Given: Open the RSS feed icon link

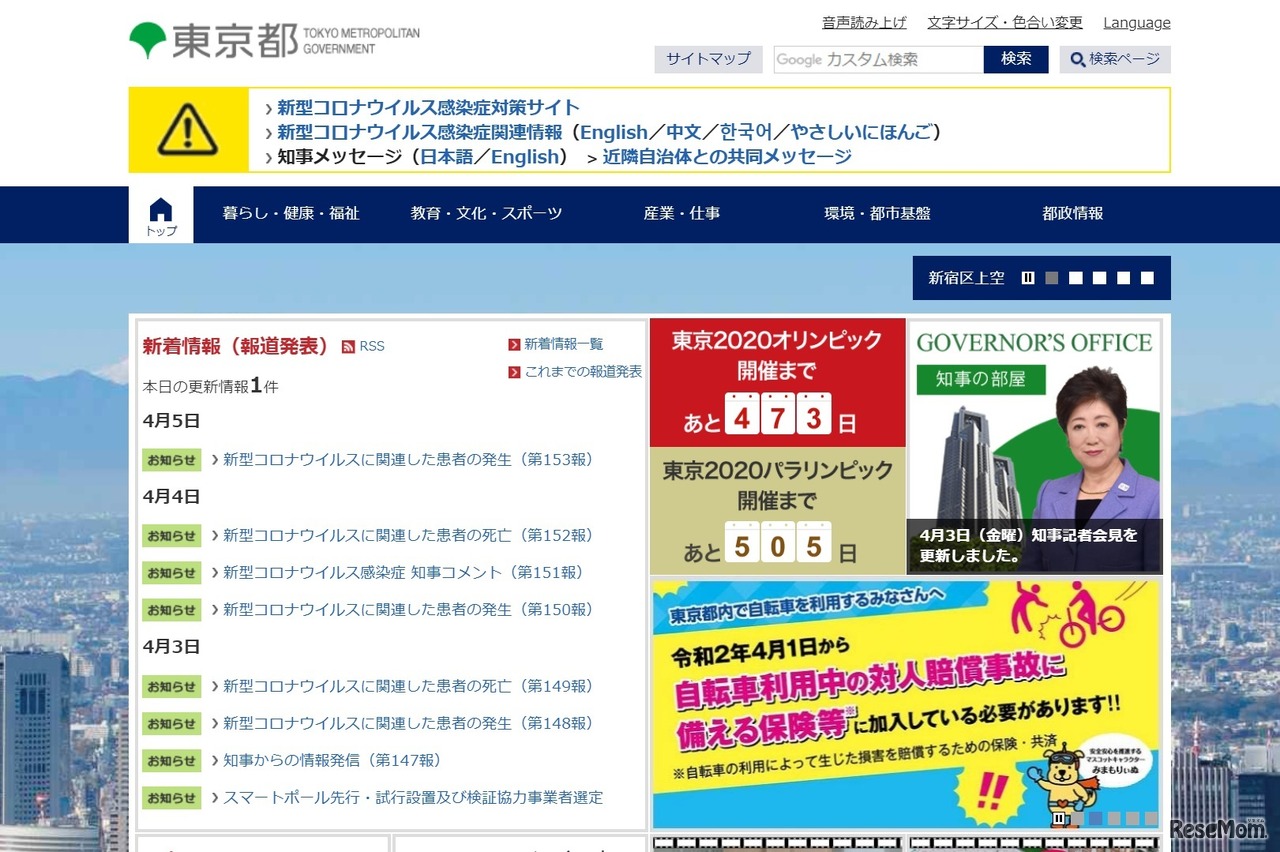Looking at the screenshot, I should tap(348, 347).
